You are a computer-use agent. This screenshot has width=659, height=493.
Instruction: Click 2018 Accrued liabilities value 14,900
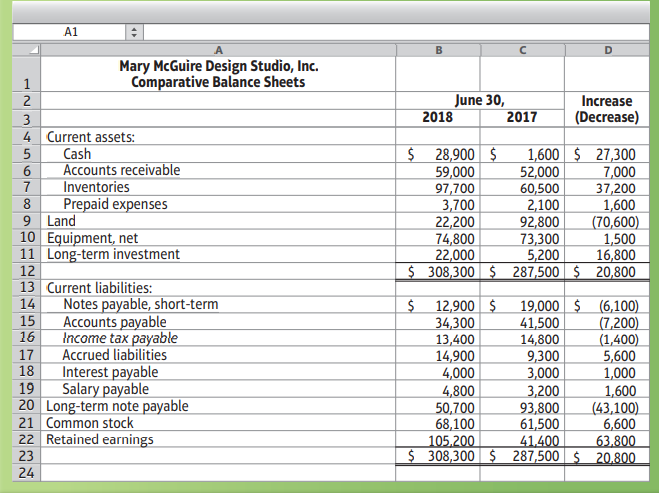(455, 356)
